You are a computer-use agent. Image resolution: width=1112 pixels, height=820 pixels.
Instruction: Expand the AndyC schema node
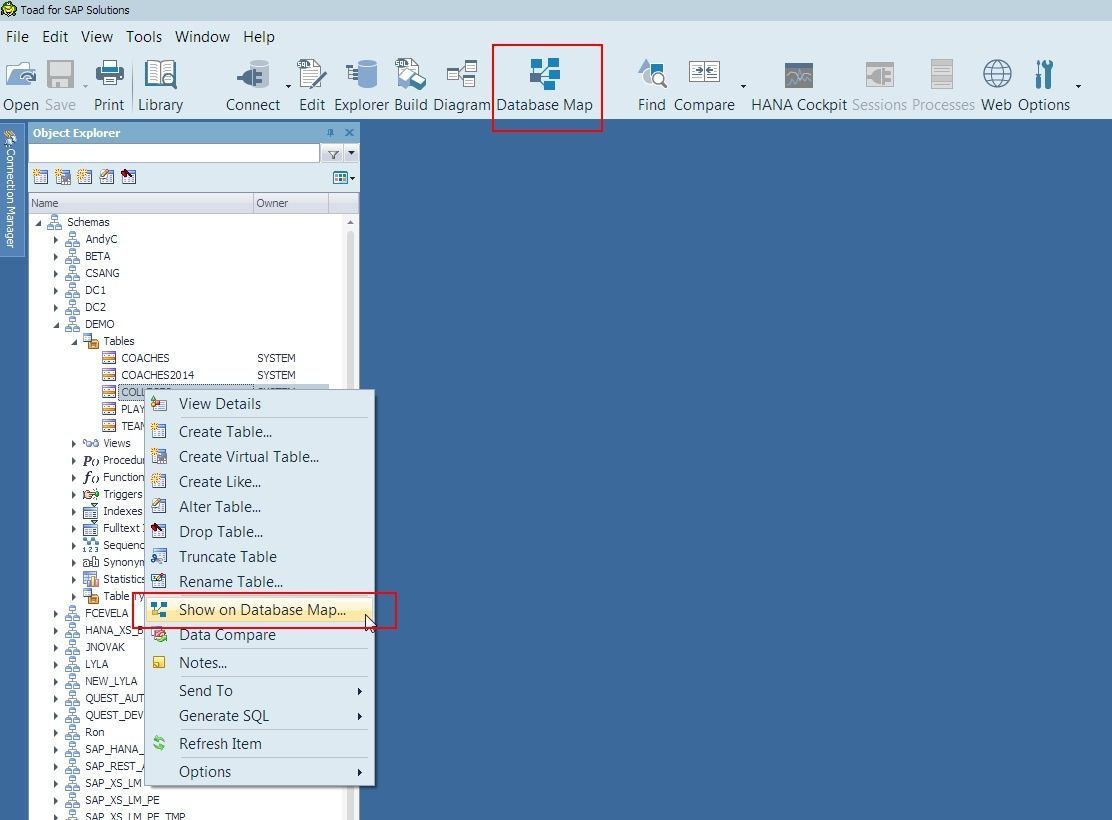click(x=56, y=240)
